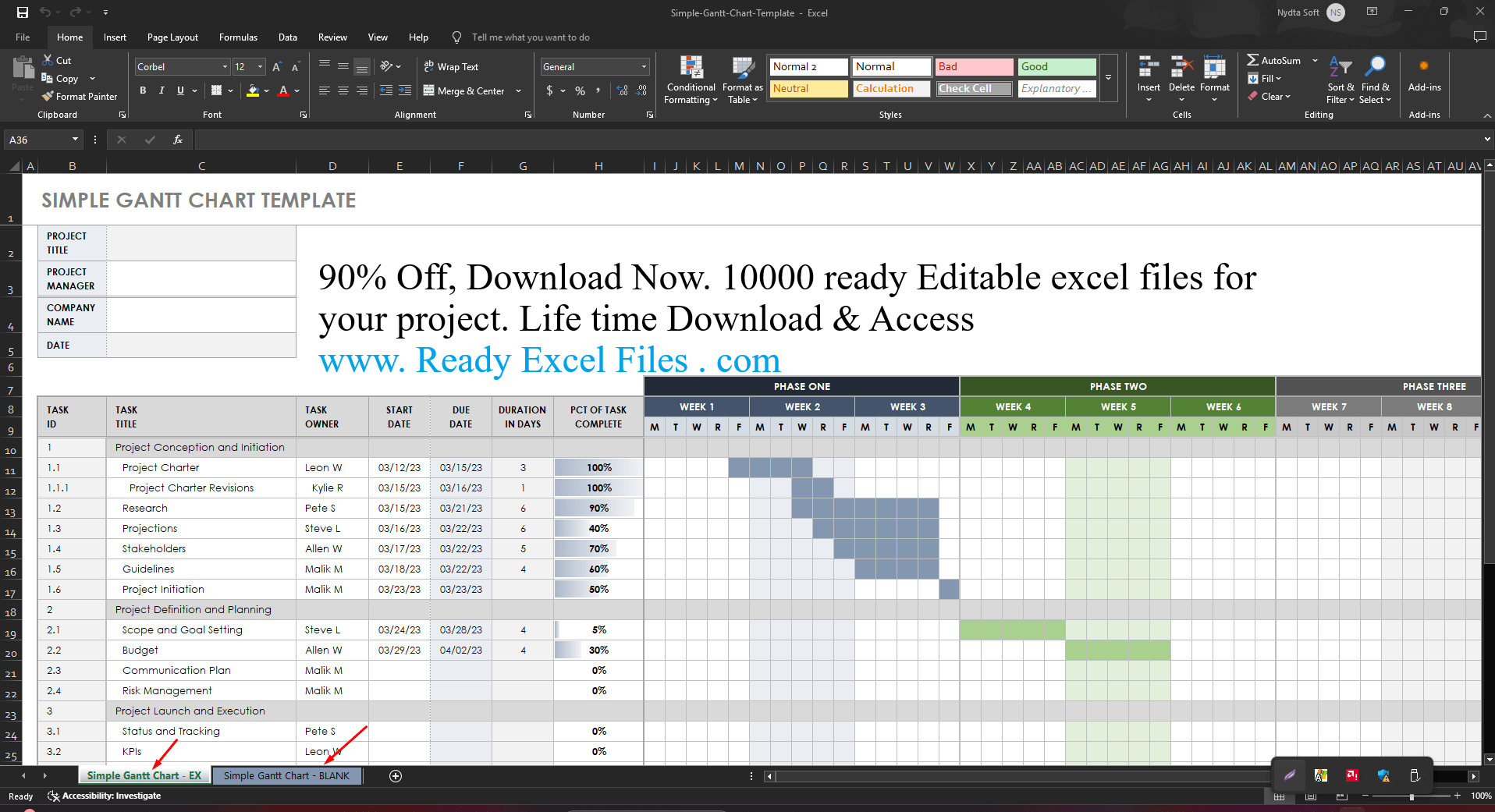The height and width of the screenshot is (812, 1495).
Task: Switch to the Page Layout tab
Action: (172, 37)
